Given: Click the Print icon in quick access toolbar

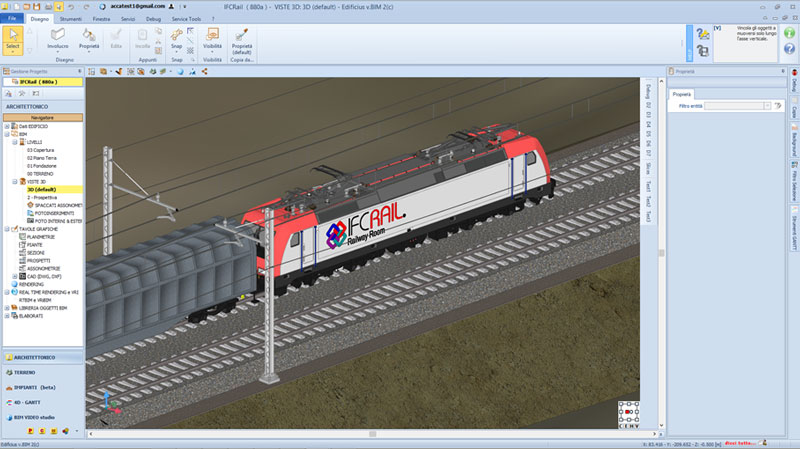Looking at the screenshot, I should coord(48,7).
